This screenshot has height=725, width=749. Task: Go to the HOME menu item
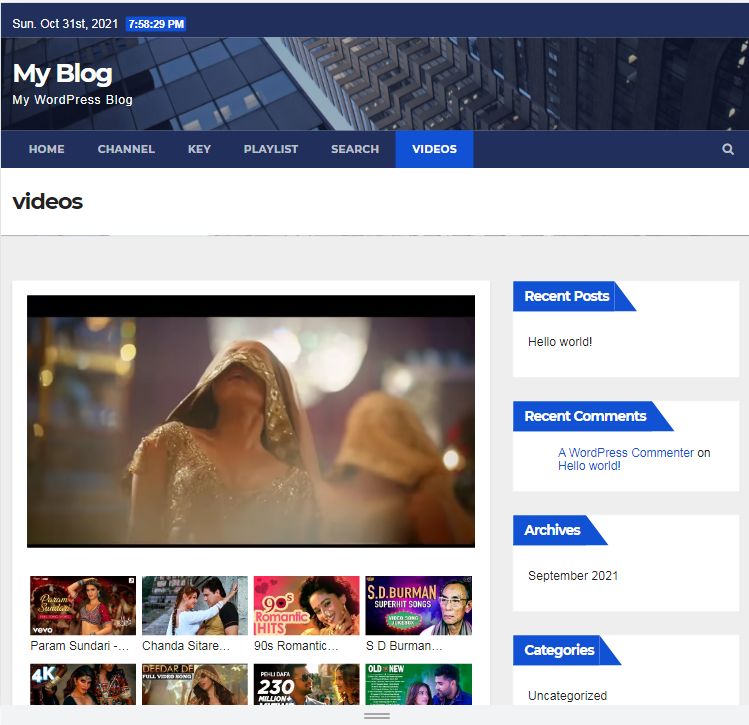(x=46, y=149)
